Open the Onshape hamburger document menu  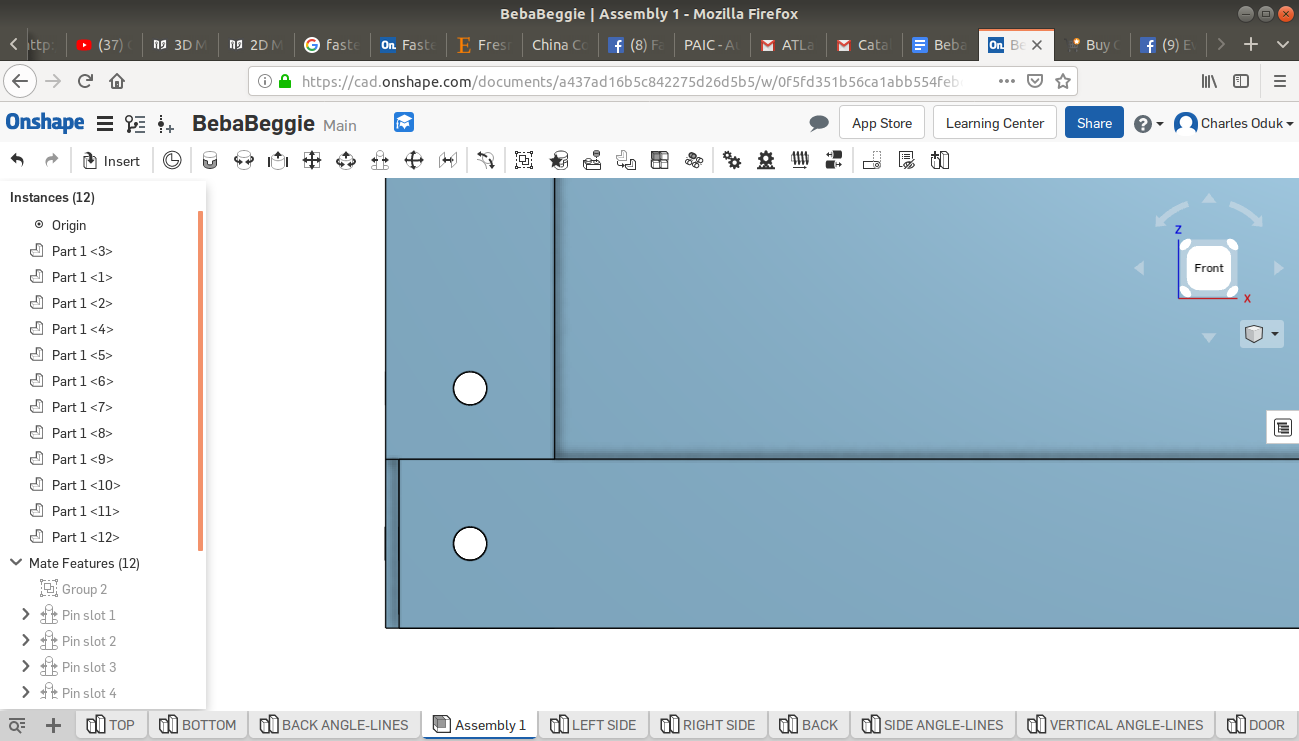[104, 124]
